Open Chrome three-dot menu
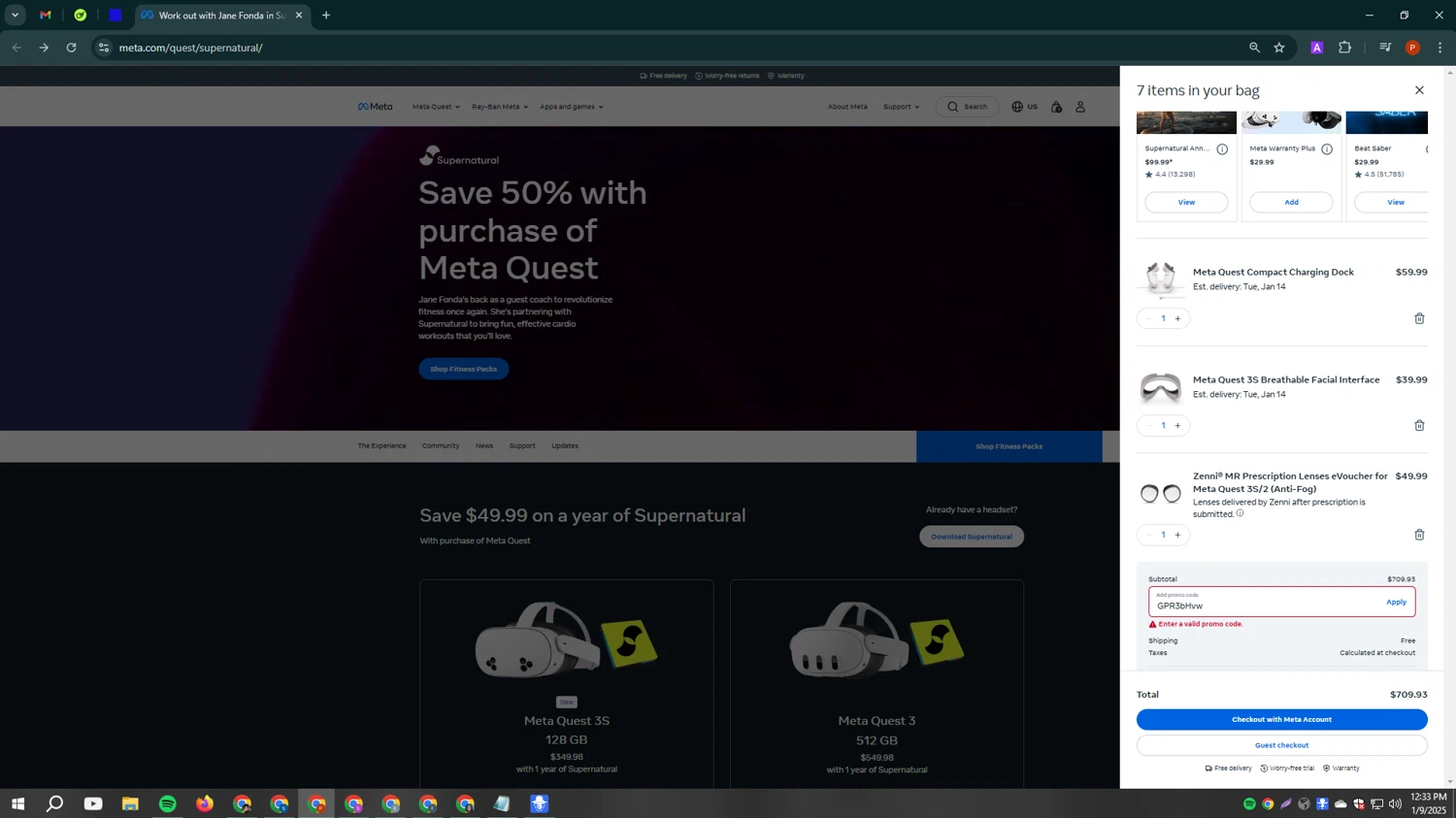This screenshot has height=818, width=1456. click(1439, 48)
